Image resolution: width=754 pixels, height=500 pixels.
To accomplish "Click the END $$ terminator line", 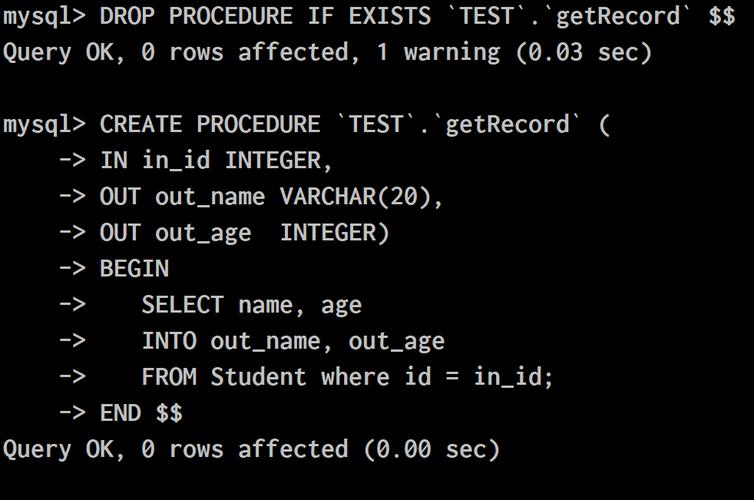I will click(x=141, y=413).
